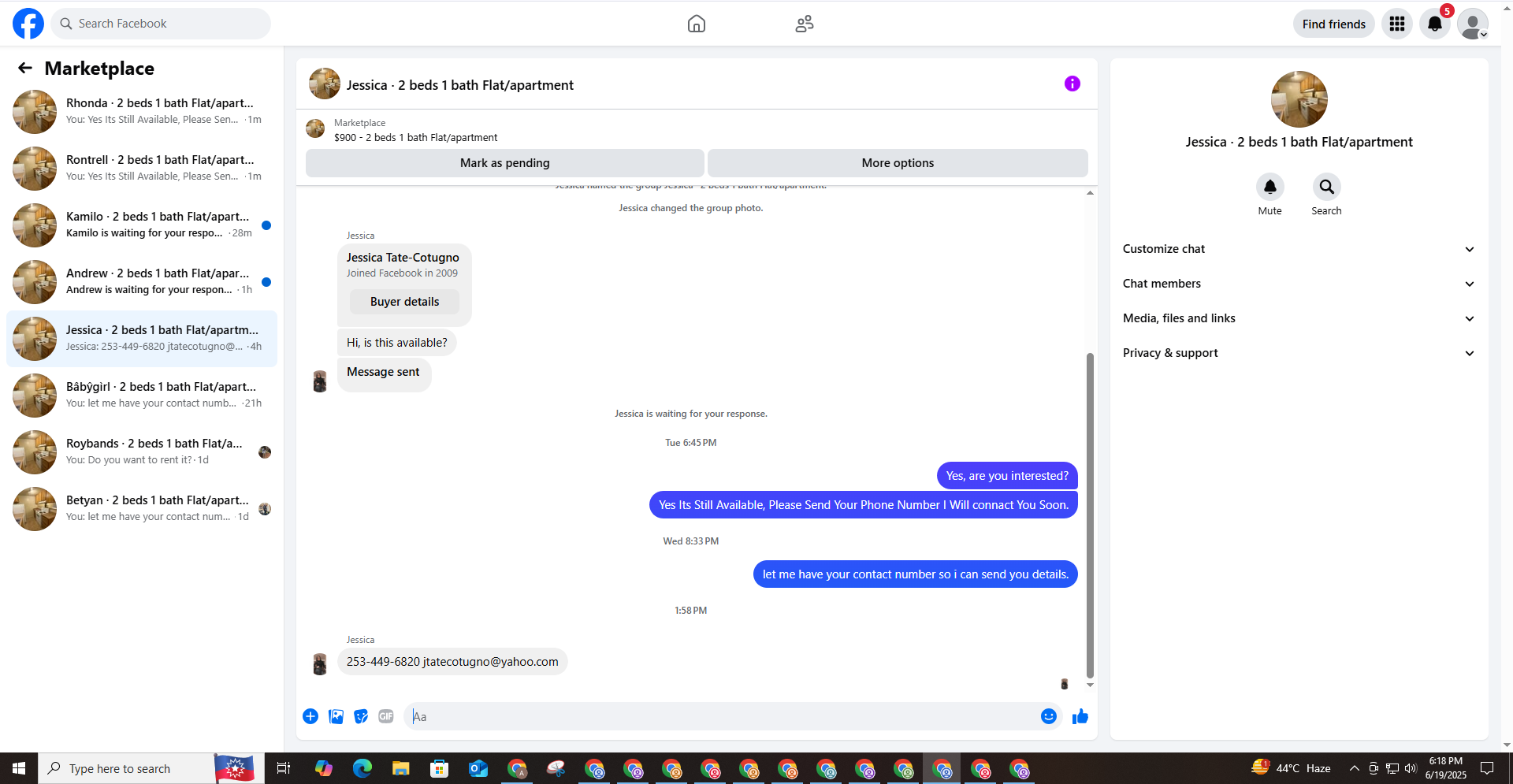The image size is (1513, 784).
Task: Mute this conversation with the bell icon
Action: [x=1270, y=187]
